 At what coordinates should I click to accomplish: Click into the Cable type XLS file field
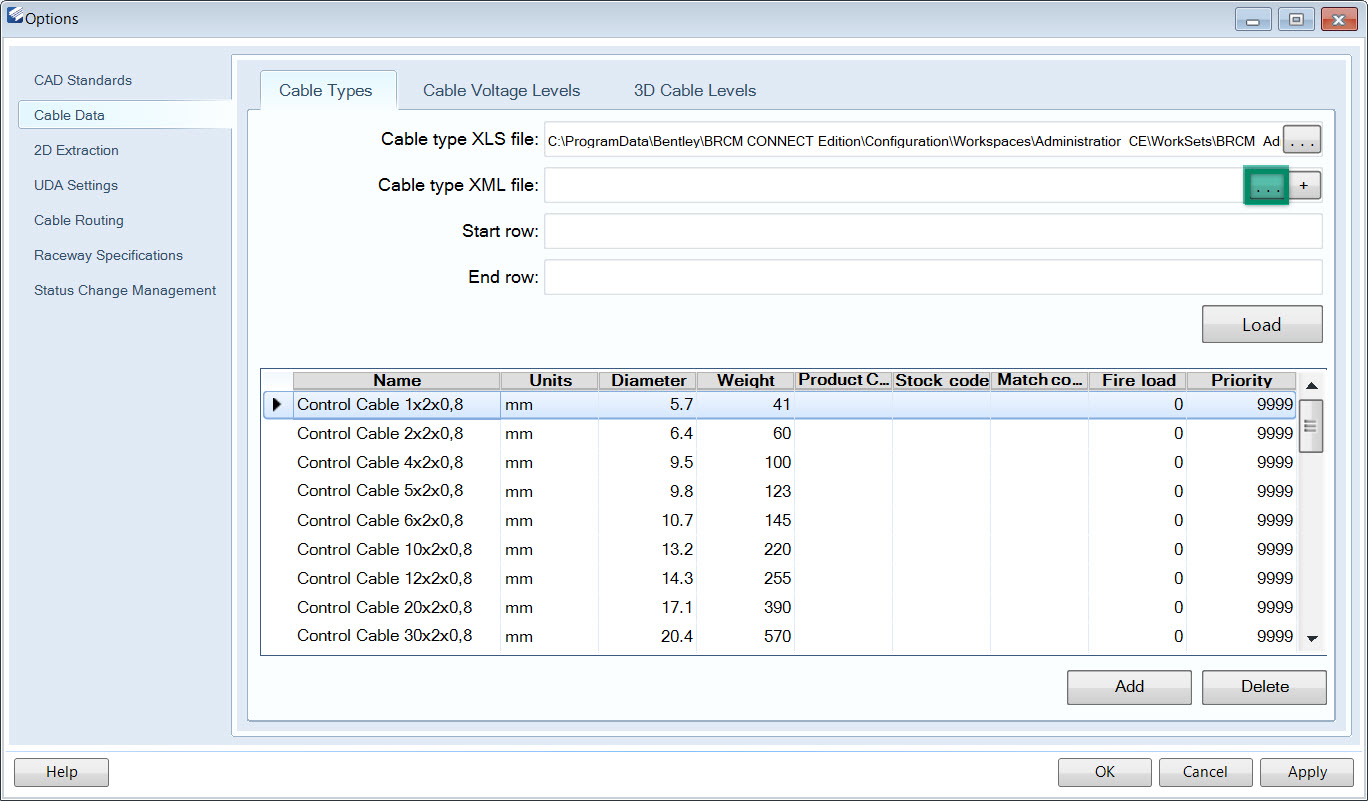tap(913, 142)
